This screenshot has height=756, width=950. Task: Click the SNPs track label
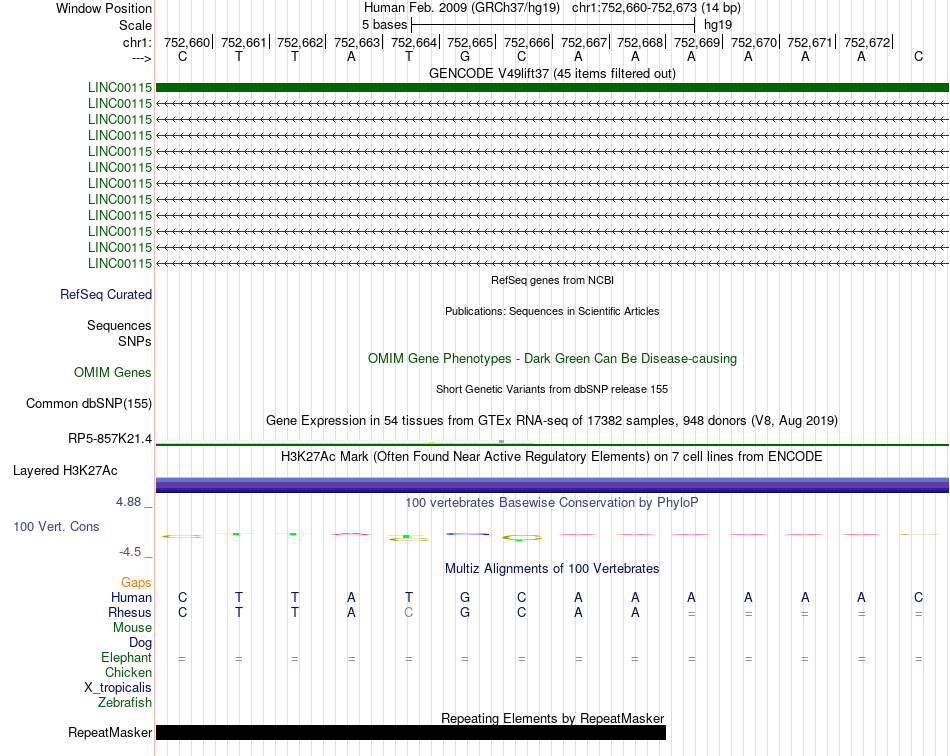[135, 341]
